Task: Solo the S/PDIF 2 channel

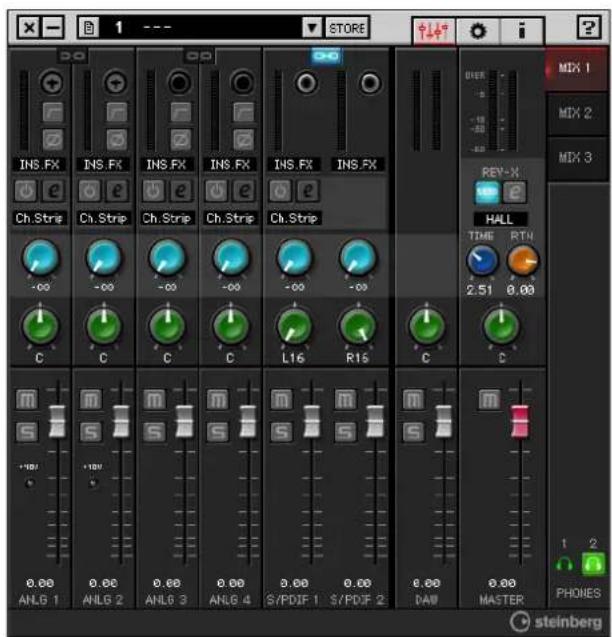Action: pos(345,432)
